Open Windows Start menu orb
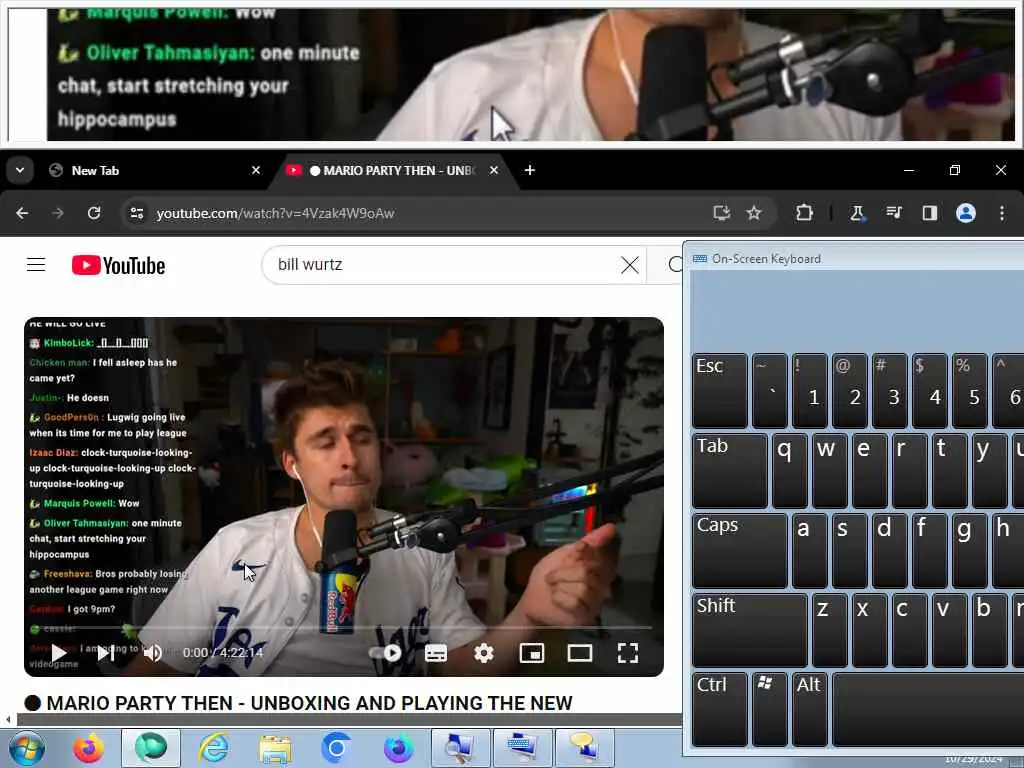The height and width of the screenshot is (768, 1024). pyautogui.click(x=27, y=748)
